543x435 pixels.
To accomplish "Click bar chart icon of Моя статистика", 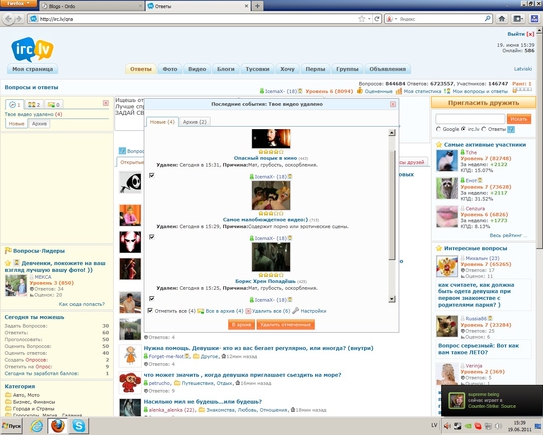I will pos(399,91).
